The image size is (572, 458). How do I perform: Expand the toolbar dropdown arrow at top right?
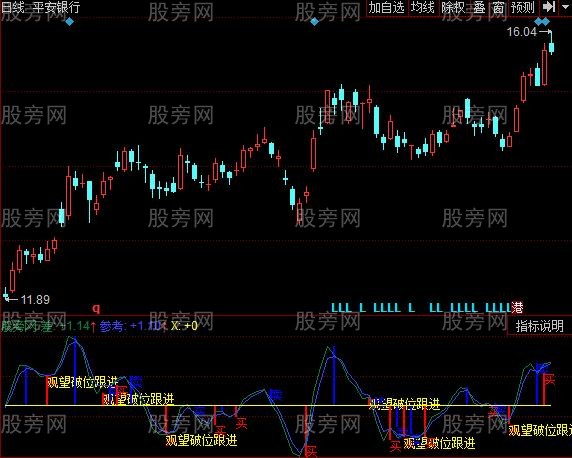(565, 7)
